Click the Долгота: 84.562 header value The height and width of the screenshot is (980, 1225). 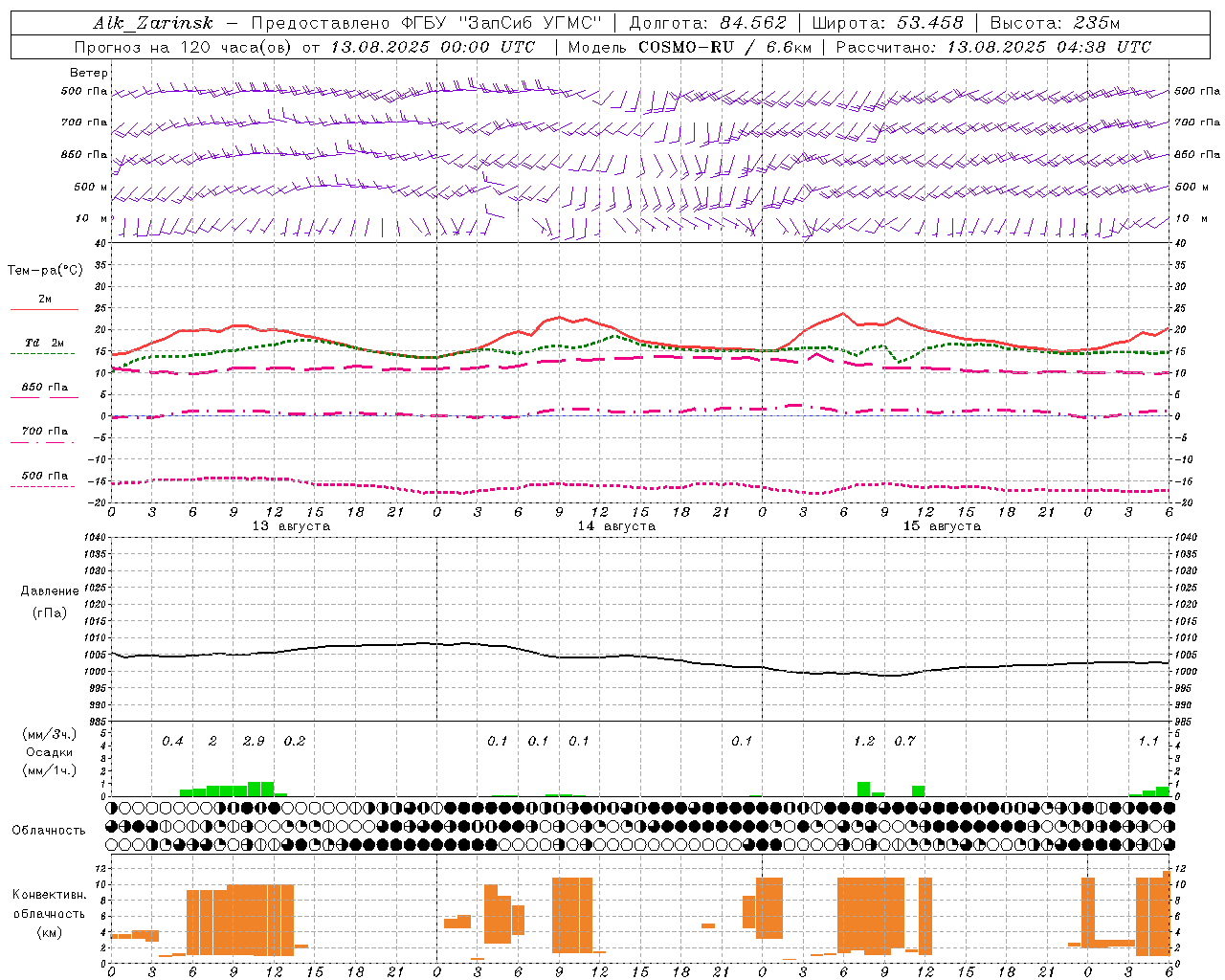coord(707,23)
